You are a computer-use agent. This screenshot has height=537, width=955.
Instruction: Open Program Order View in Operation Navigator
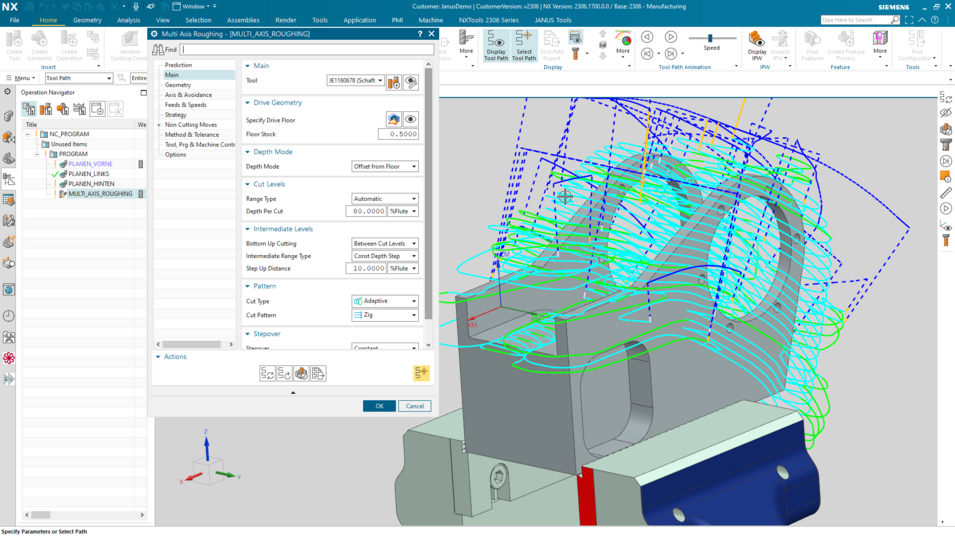29,109
